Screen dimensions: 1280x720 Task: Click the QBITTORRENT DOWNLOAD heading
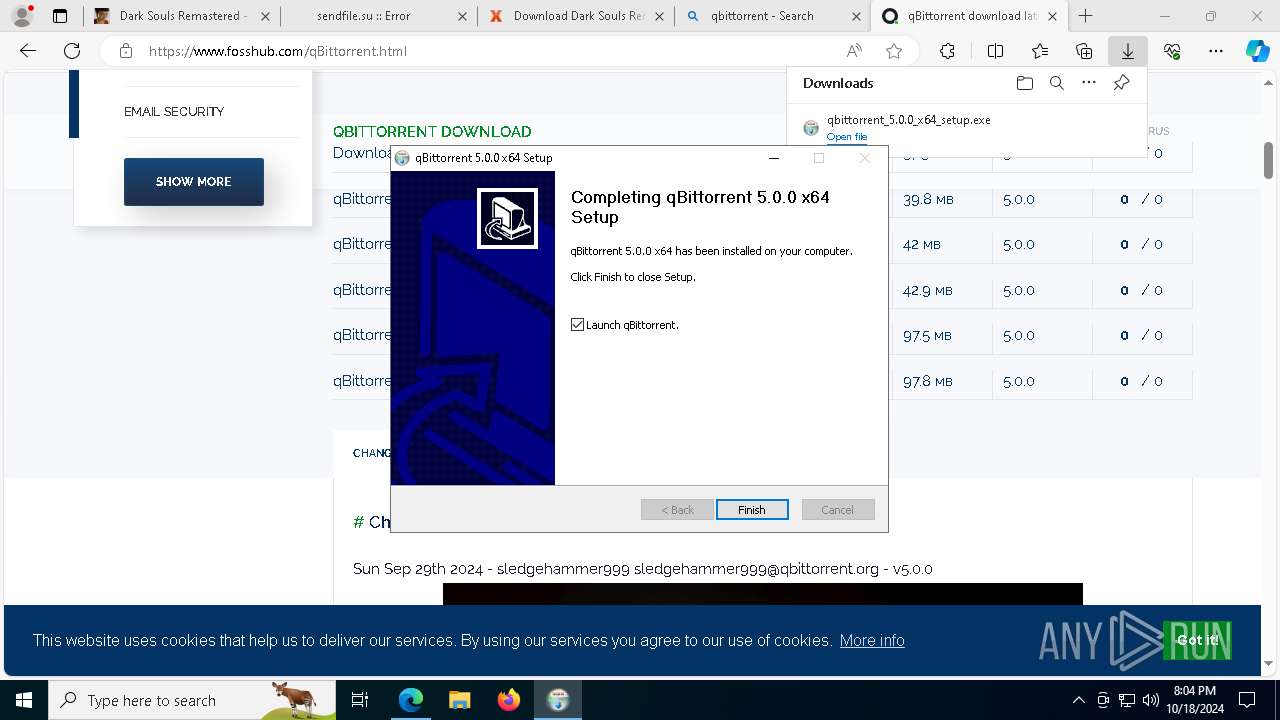point(432,131)
